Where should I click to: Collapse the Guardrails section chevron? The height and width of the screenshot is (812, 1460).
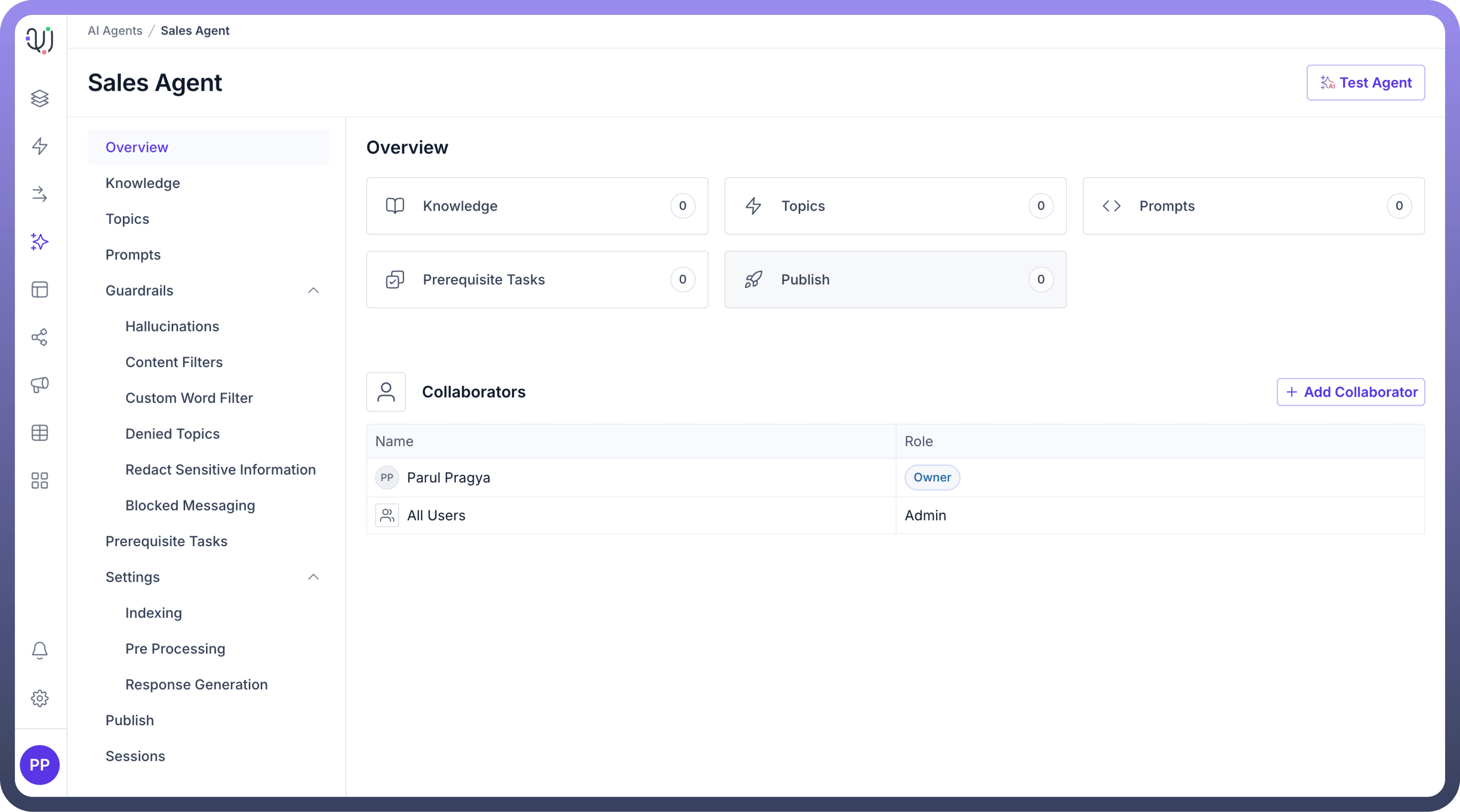314,291
